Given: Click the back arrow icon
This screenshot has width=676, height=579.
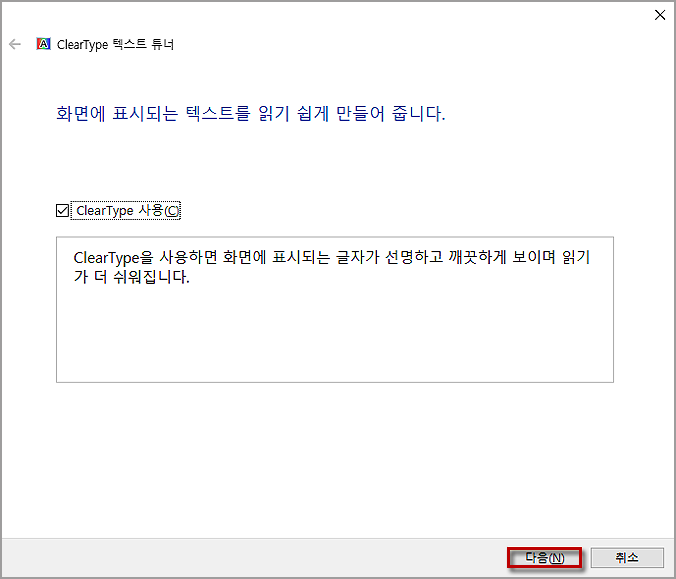Looking at the screenshot, I should click(15, 44).
